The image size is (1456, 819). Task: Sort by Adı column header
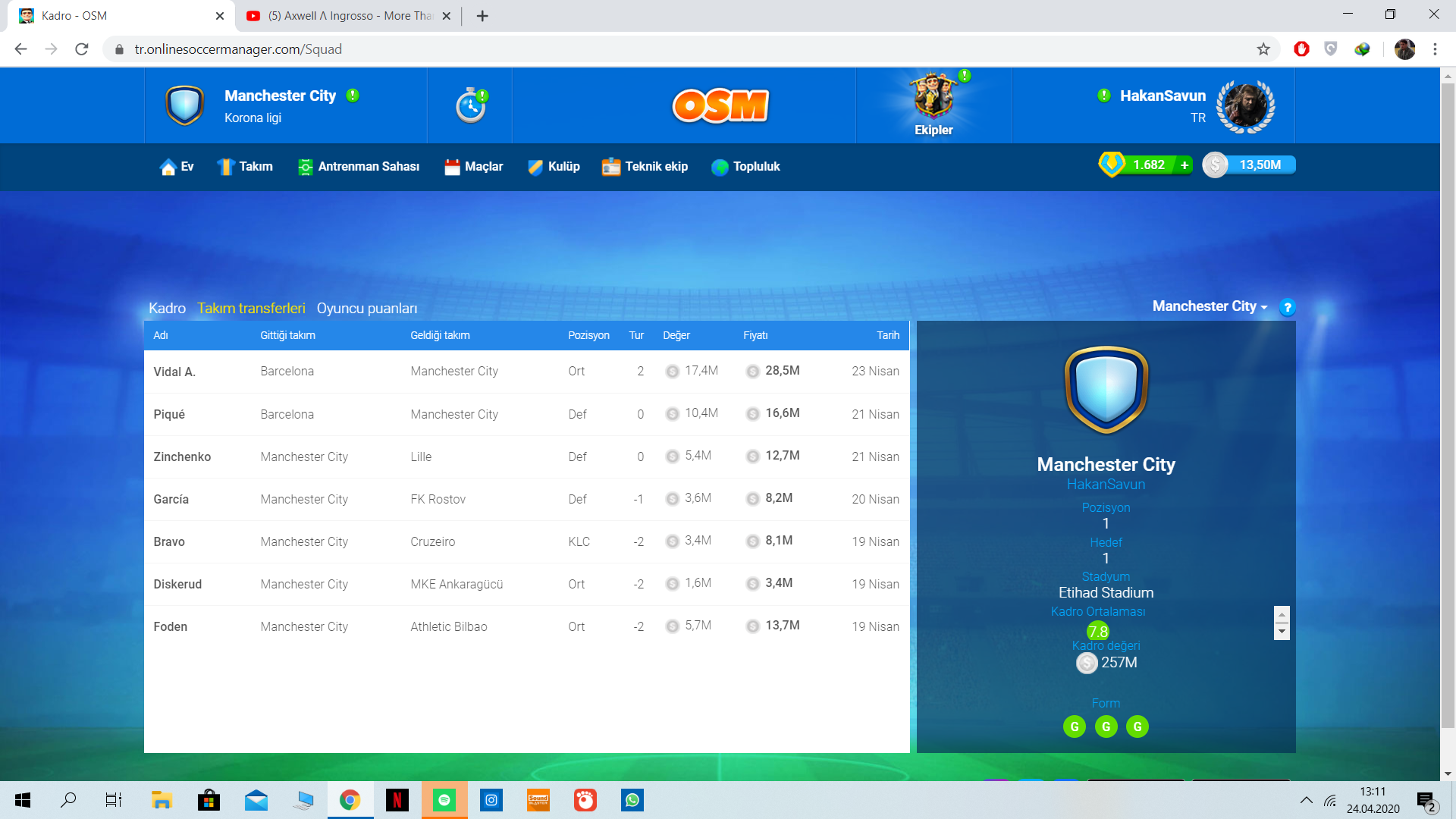(161, 335)
